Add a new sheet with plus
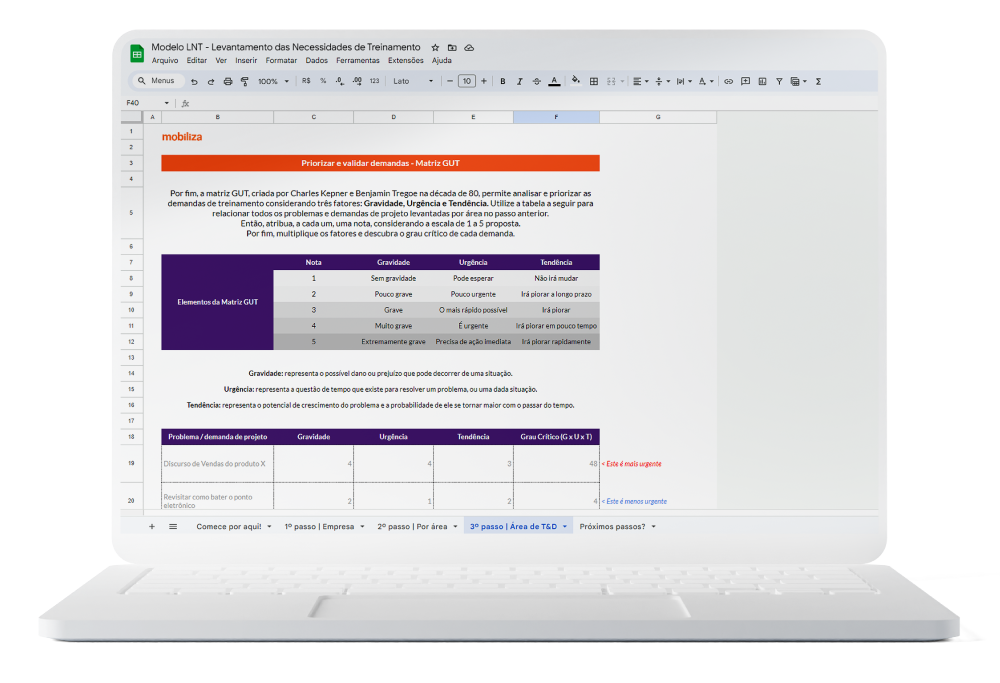 (x=152, y=527)
